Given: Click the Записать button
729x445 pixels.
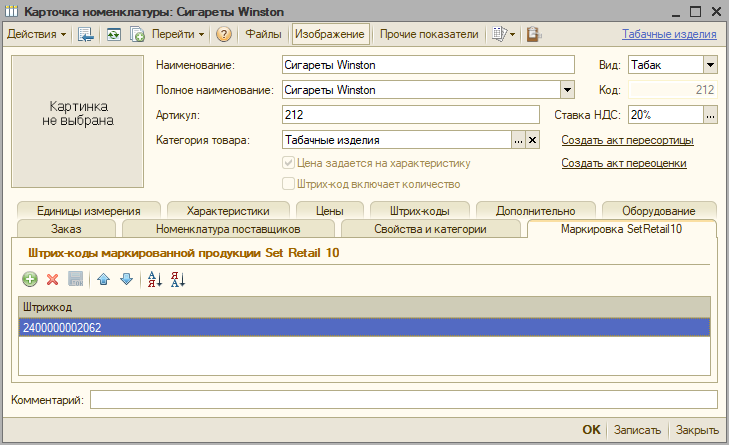Looking at the screenshot, I should click(x=637, y=430).
